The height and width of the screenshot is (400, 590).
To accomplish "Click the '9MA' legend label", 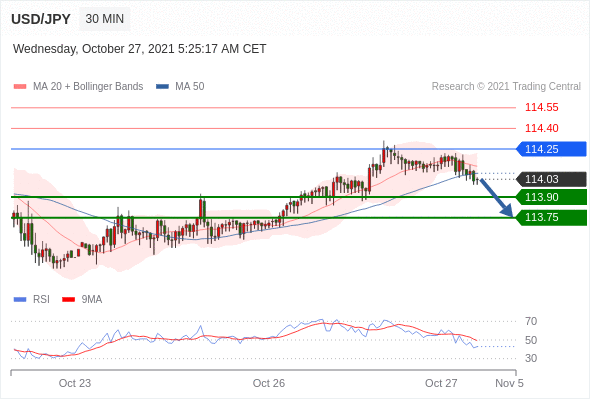I will pyautogui.click(x=92, y=300).
